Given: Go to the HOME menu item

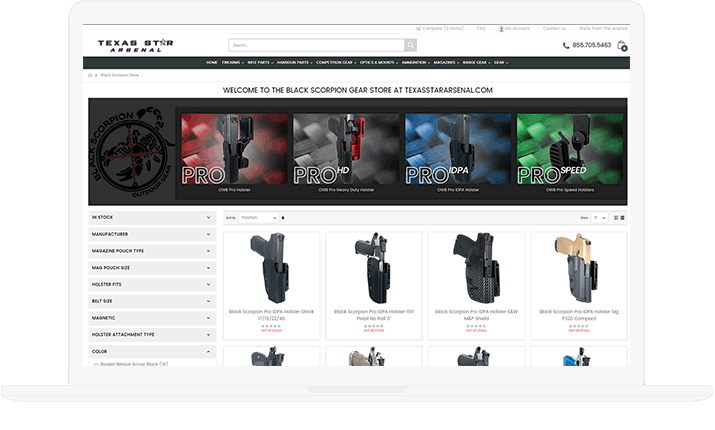Looking at the screenshot, I should (x=212, y=62).
